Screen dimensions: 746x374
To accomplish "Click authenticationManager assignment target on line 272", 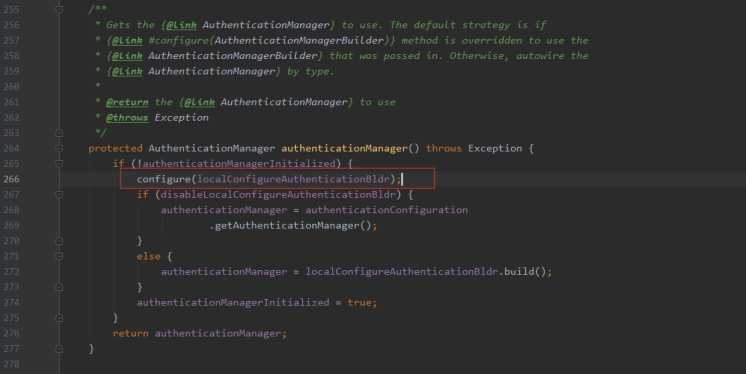I will (x=224, y=272).
